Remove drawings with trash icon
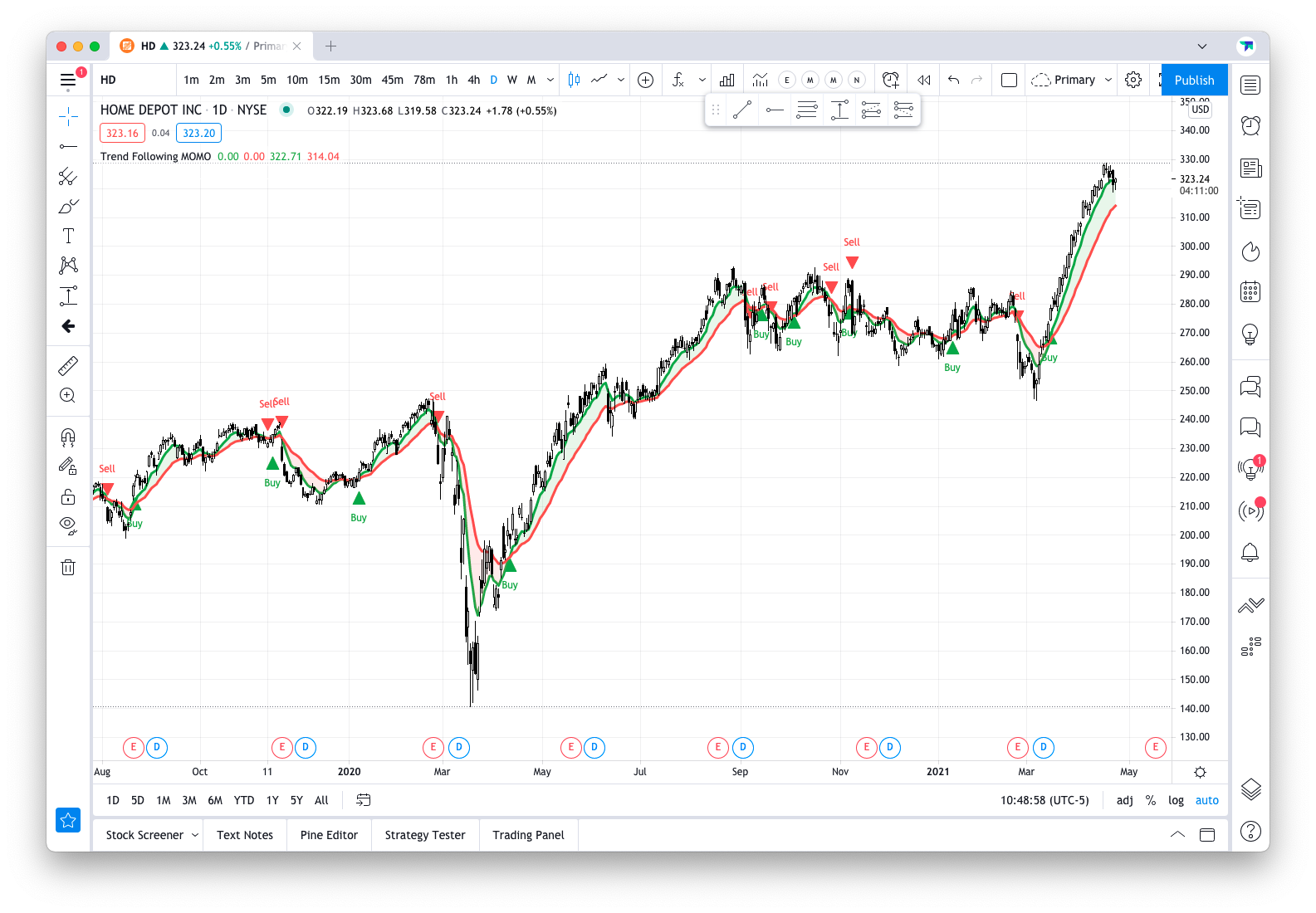Viewport: 1316px width, 913px height. point(68,568)
